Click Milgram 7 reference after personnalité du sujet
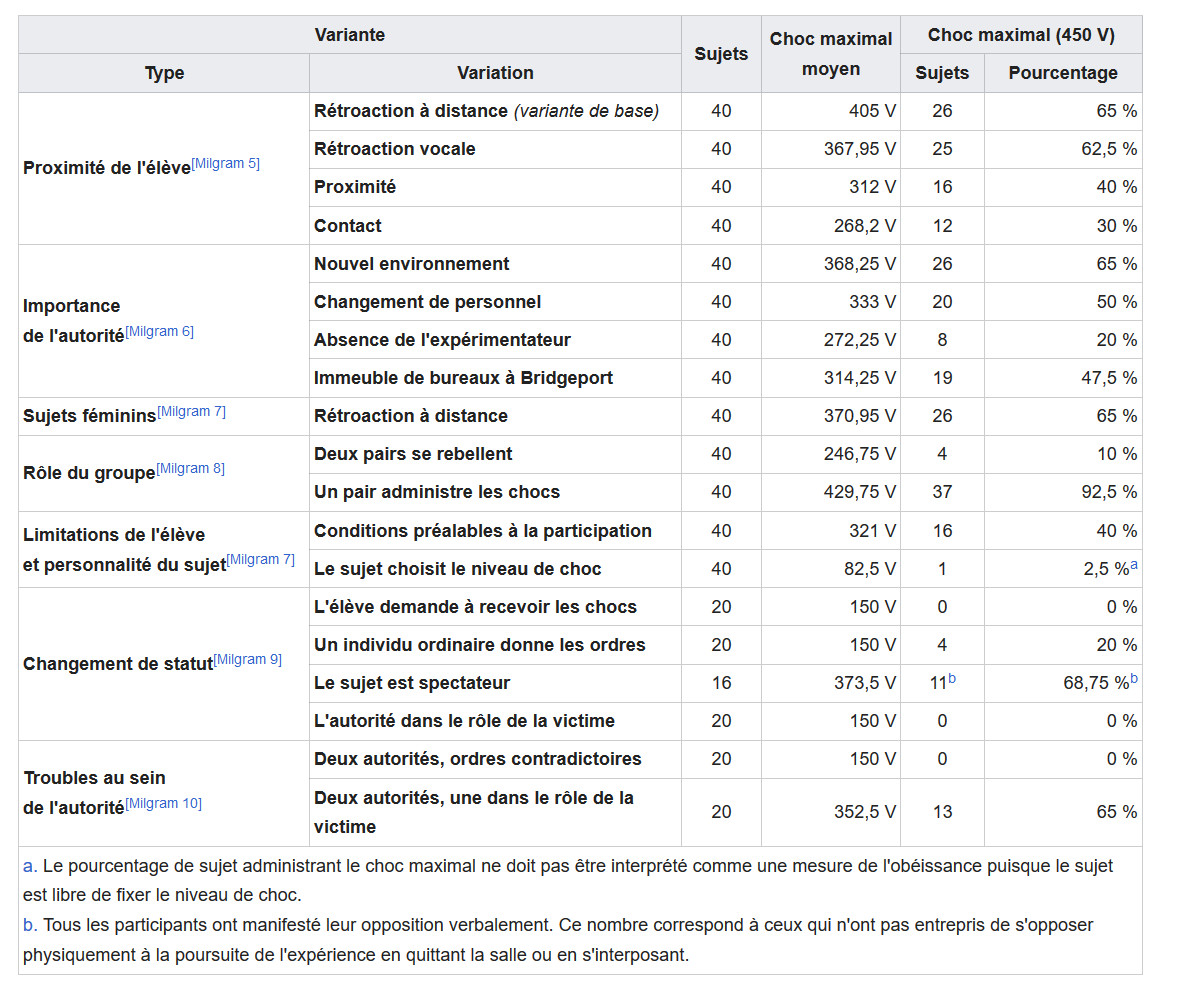 260,560
